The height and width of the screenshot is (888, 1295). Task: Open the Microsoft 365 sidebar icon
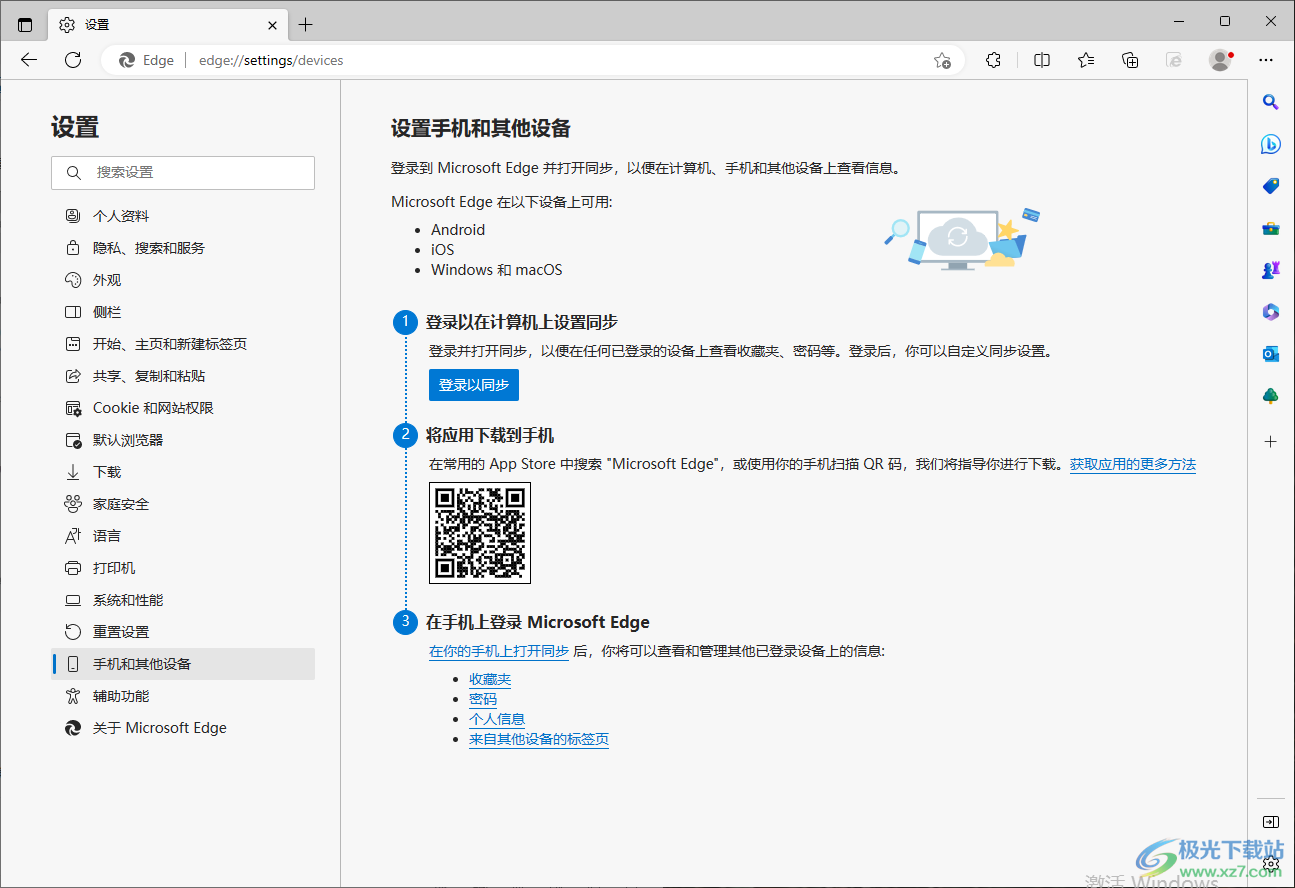1271,312
